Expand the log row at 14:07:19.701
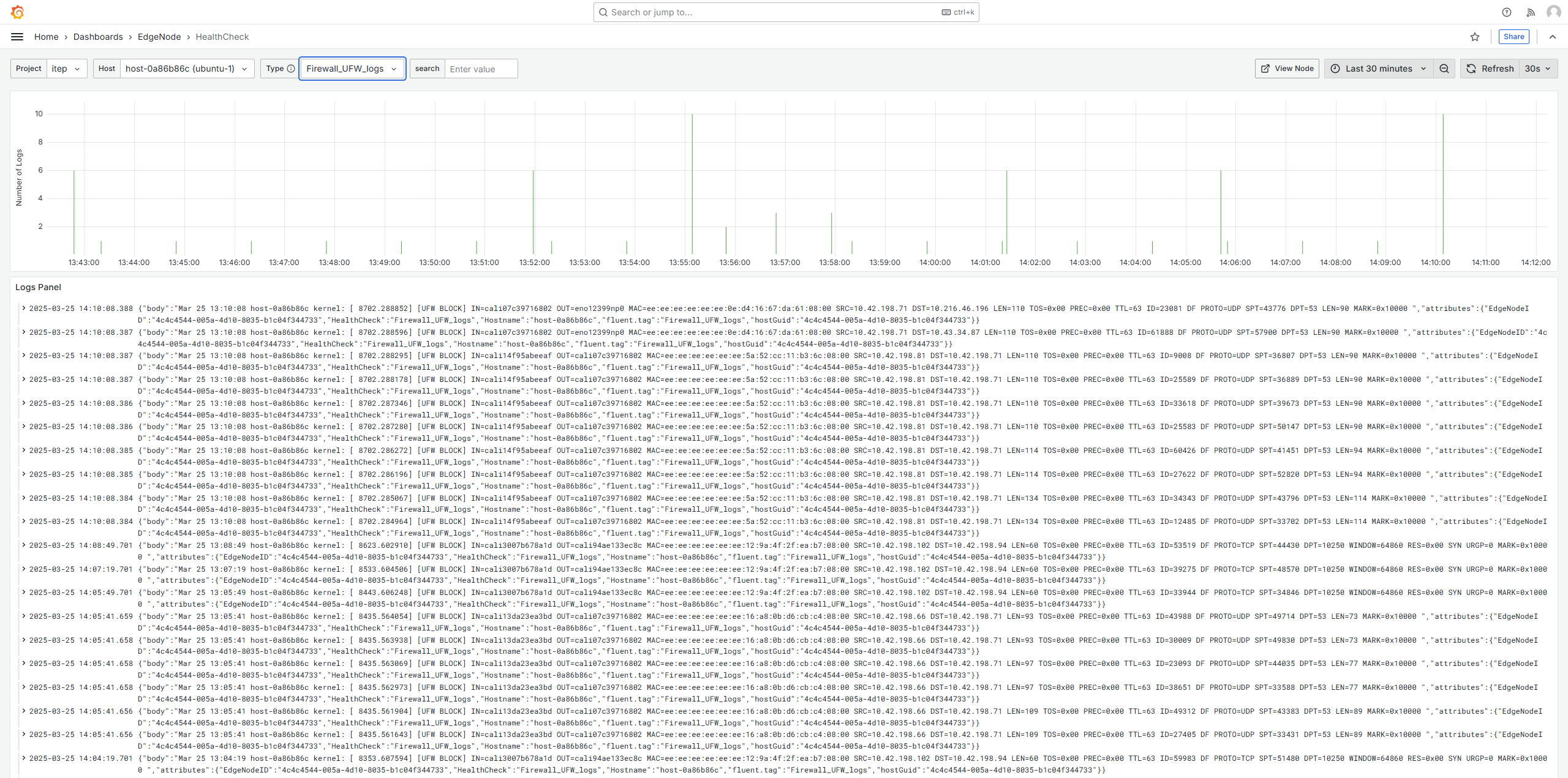 (24, 569)
